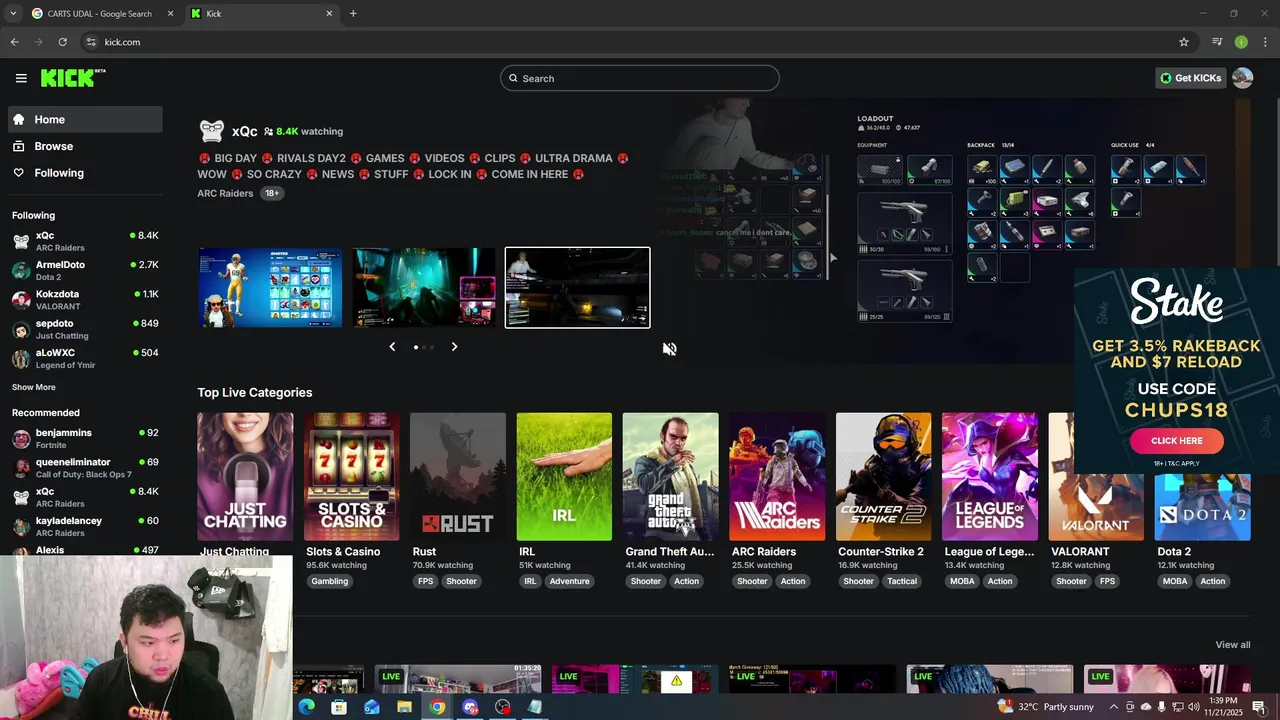
Task: Open a new browser tab
Action: [353, 14]
